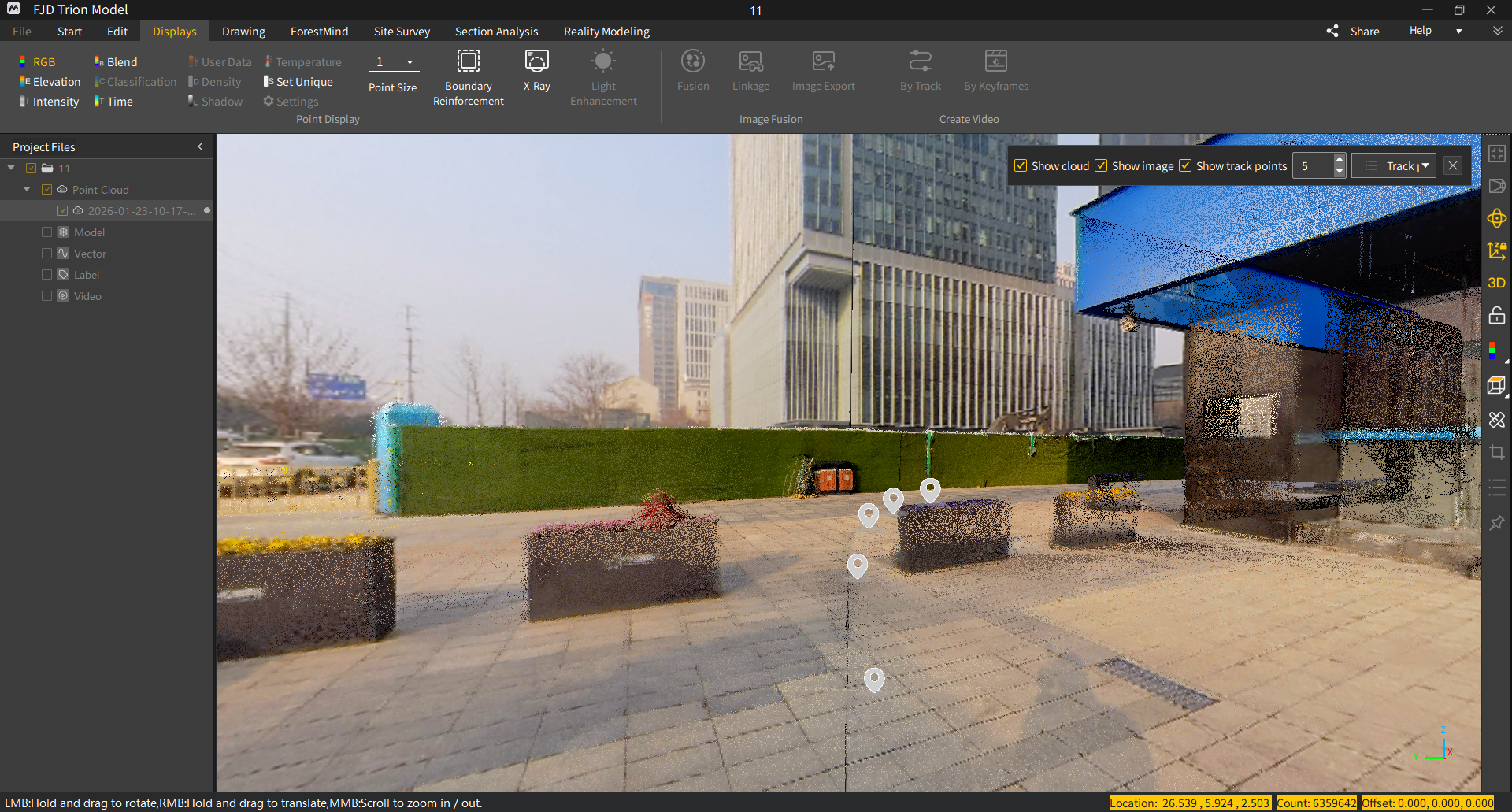Viewport: 1512px width, 812px height.
Task: Toggle the X-Ray display mode
Action: point(536,61)
